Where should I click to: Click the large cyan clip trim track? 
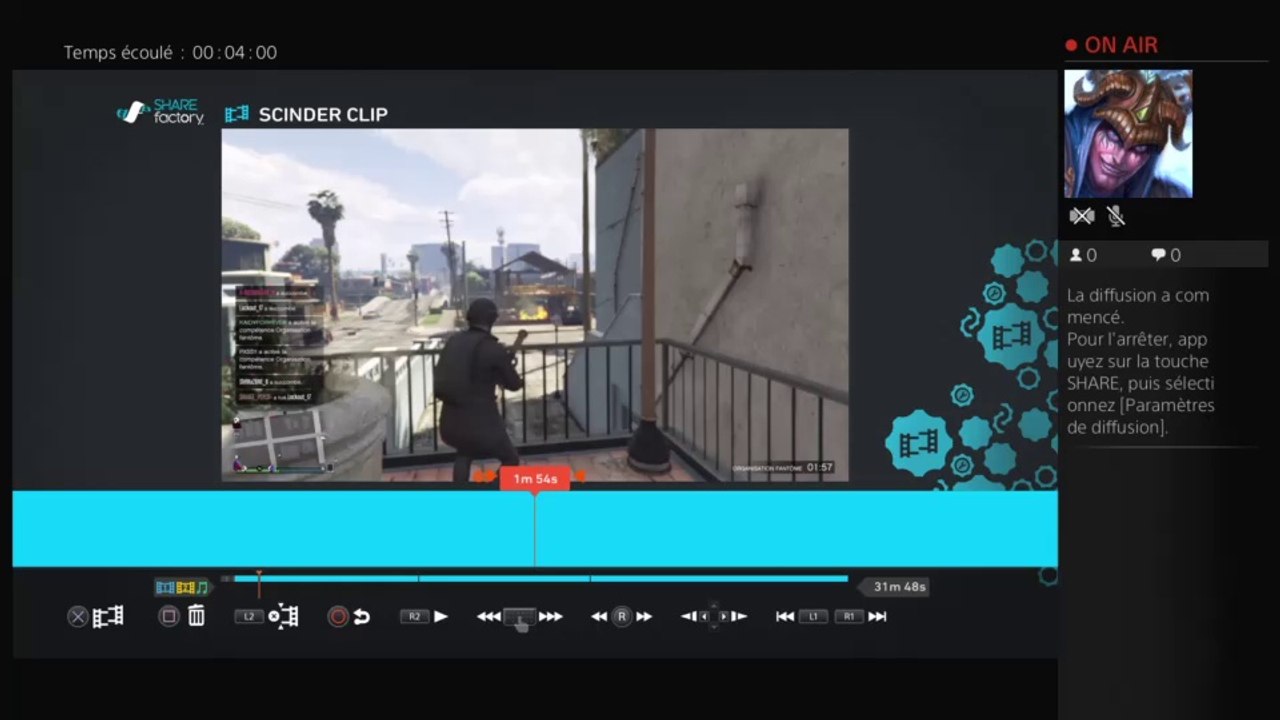point(535,529)
